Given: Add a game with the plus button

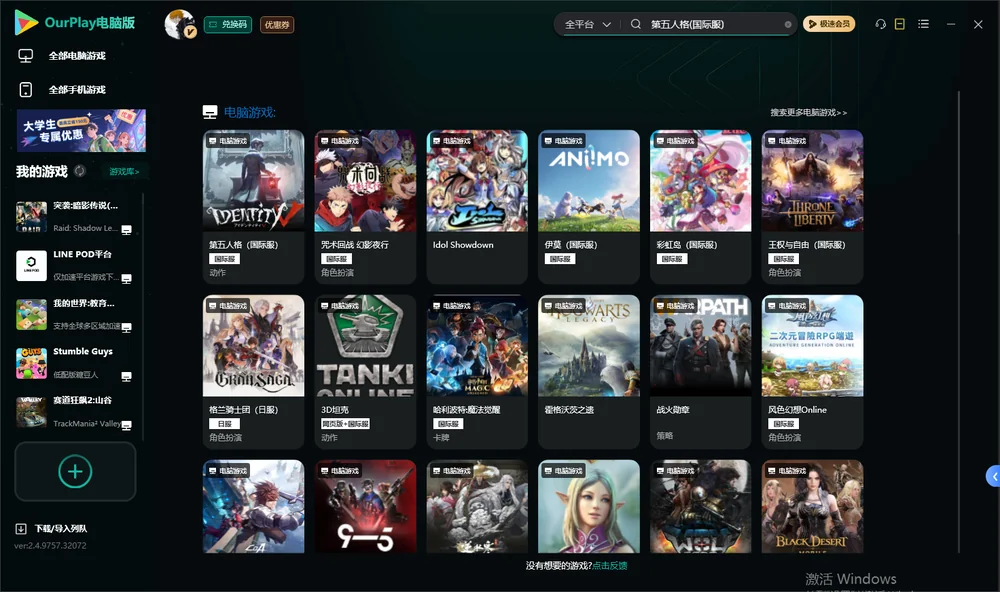Looking at the screenshot, I should coord(75,471).
